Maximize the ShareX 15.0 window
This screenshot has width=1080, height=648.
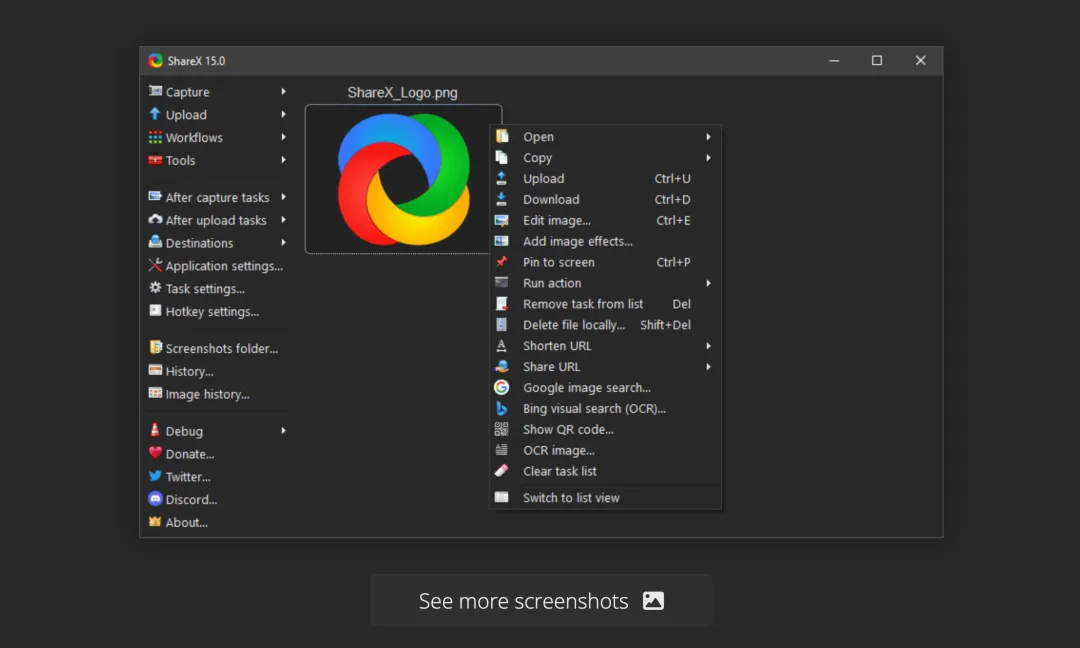pos(877,61)
